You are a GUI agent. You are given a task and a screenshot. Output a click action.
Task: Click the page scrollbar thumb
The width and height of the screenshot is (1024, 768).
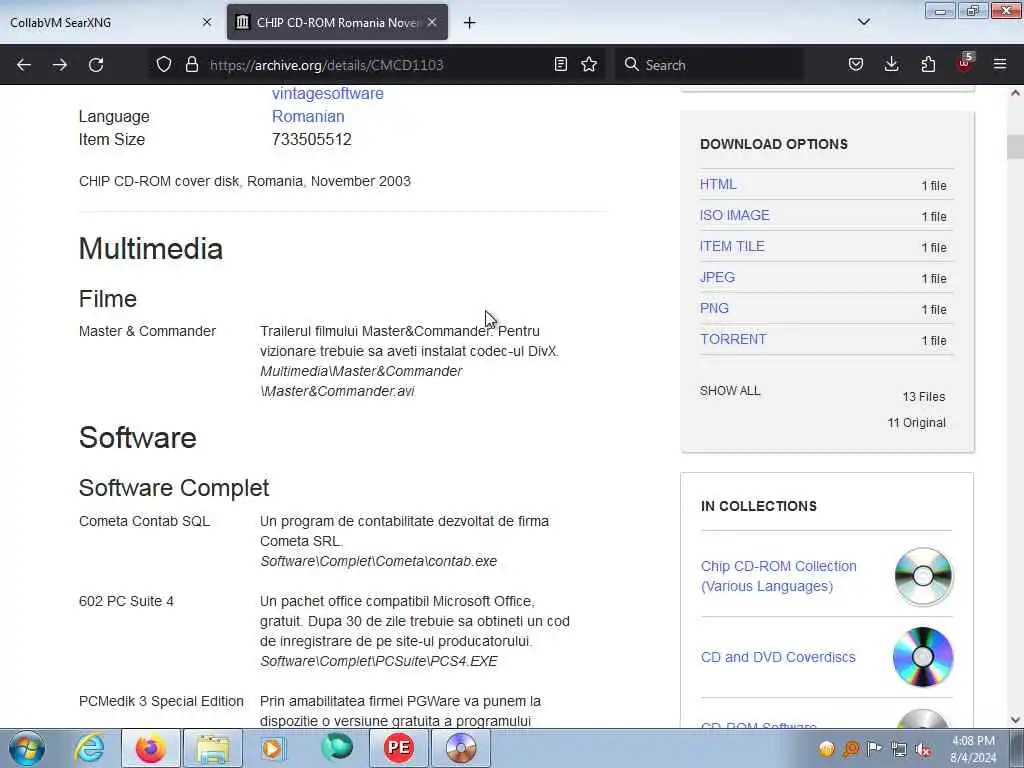pyautogui.click(x=1015, y=146)
